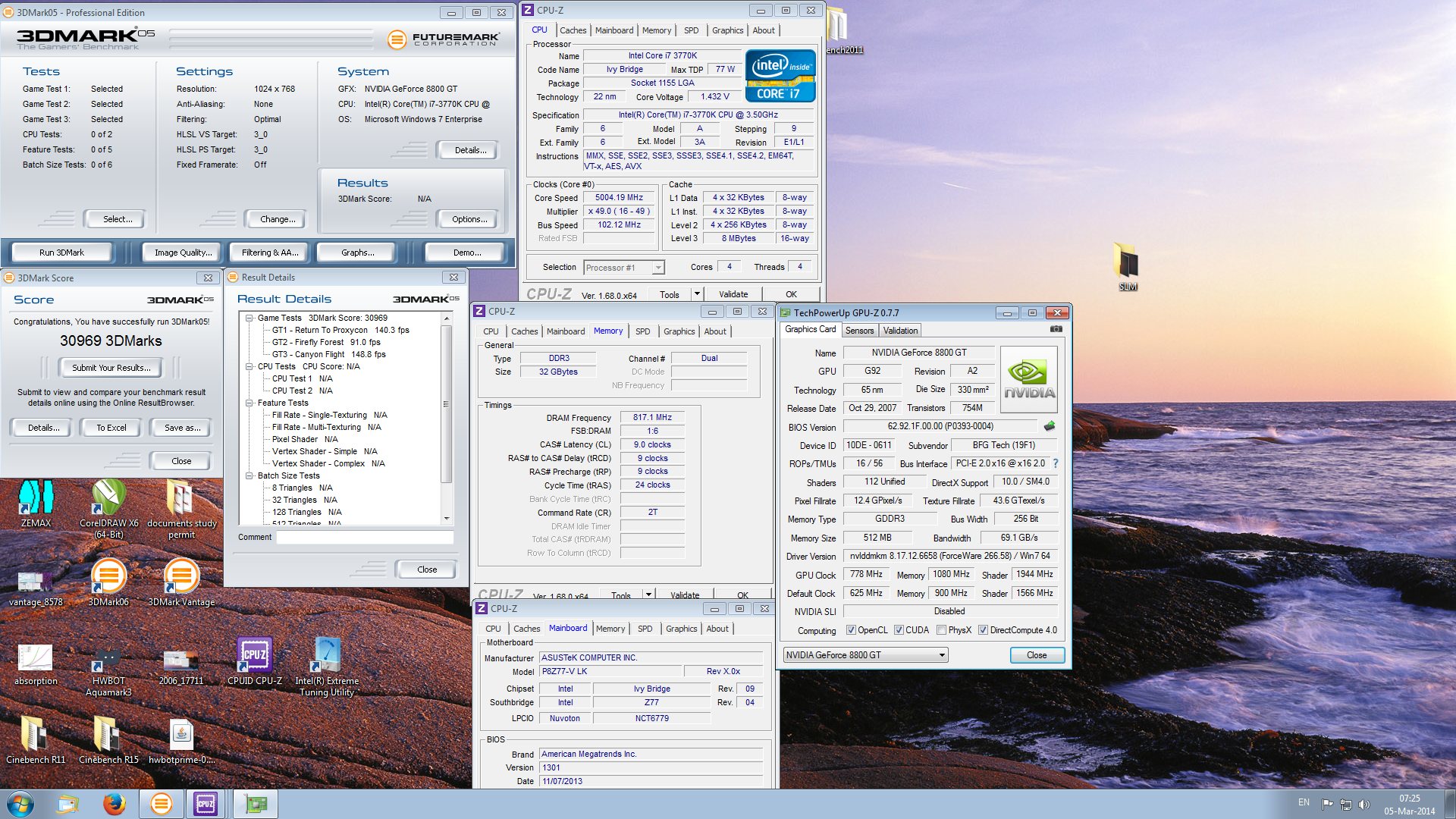Viewport: 1456px width, 819px height.
Task: Click the NVIDIA logo in GPU-Z
Action: (1029, 379)
